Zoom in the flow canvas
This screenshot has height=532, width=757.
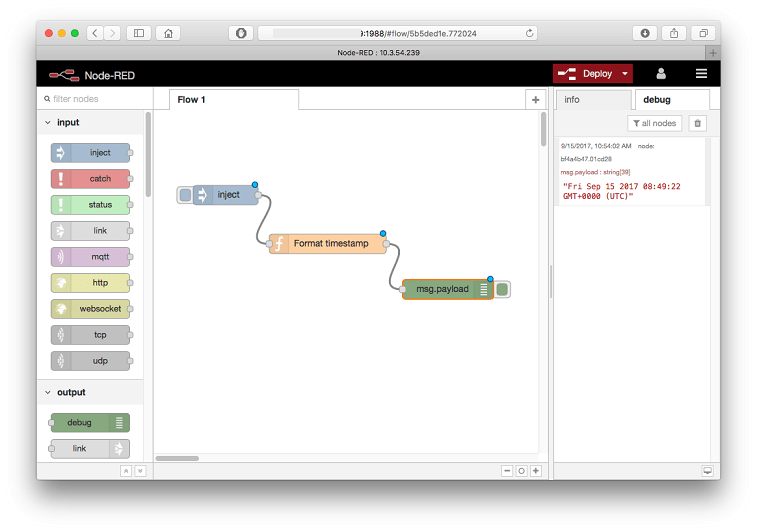[536, 471]
